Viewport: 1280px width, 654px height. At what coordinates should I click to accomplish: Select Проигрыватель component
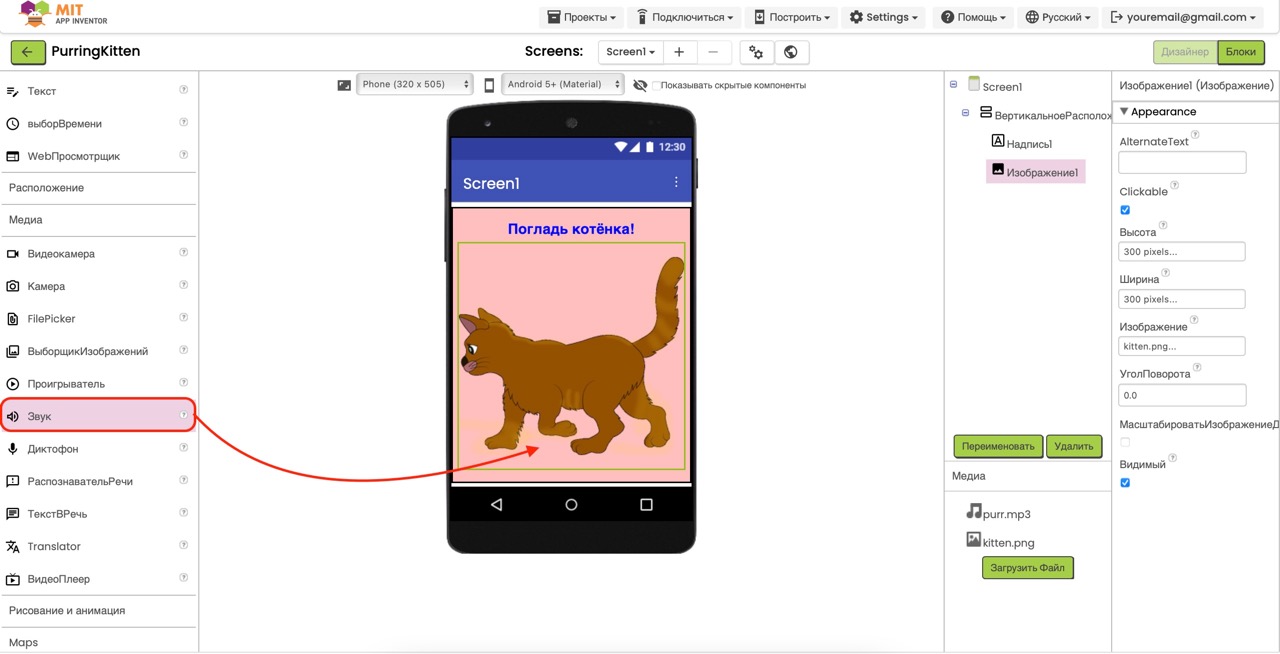point(98,384)
